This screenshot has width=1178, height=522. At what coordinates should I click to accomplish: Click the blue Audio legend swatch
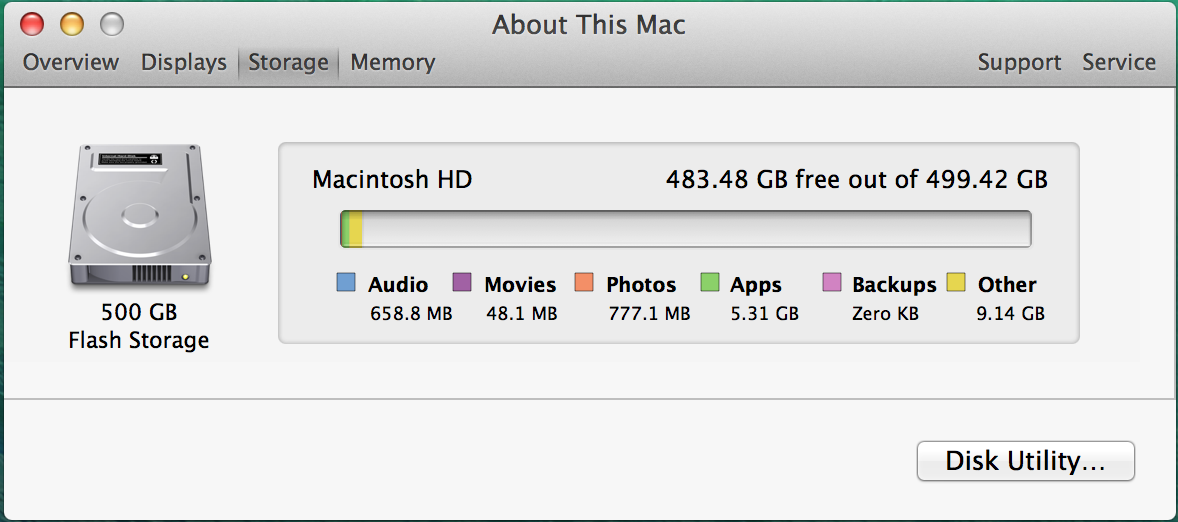346,283
